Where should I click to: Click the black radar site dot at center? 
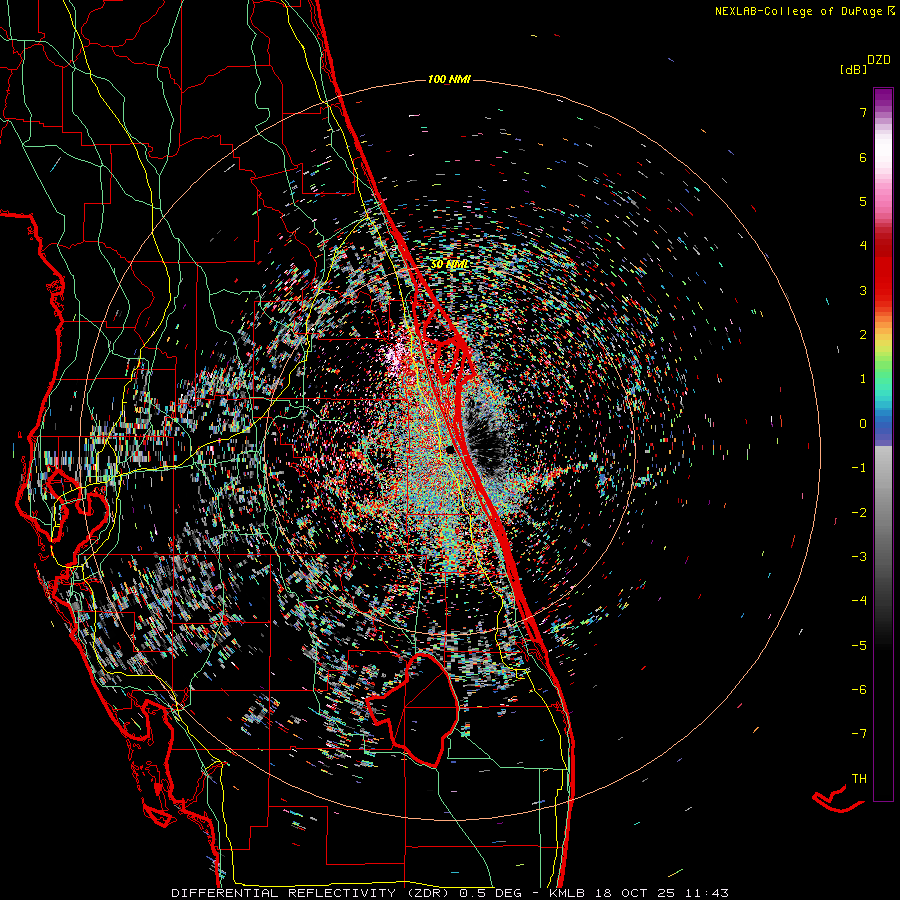tap(449, 450)
